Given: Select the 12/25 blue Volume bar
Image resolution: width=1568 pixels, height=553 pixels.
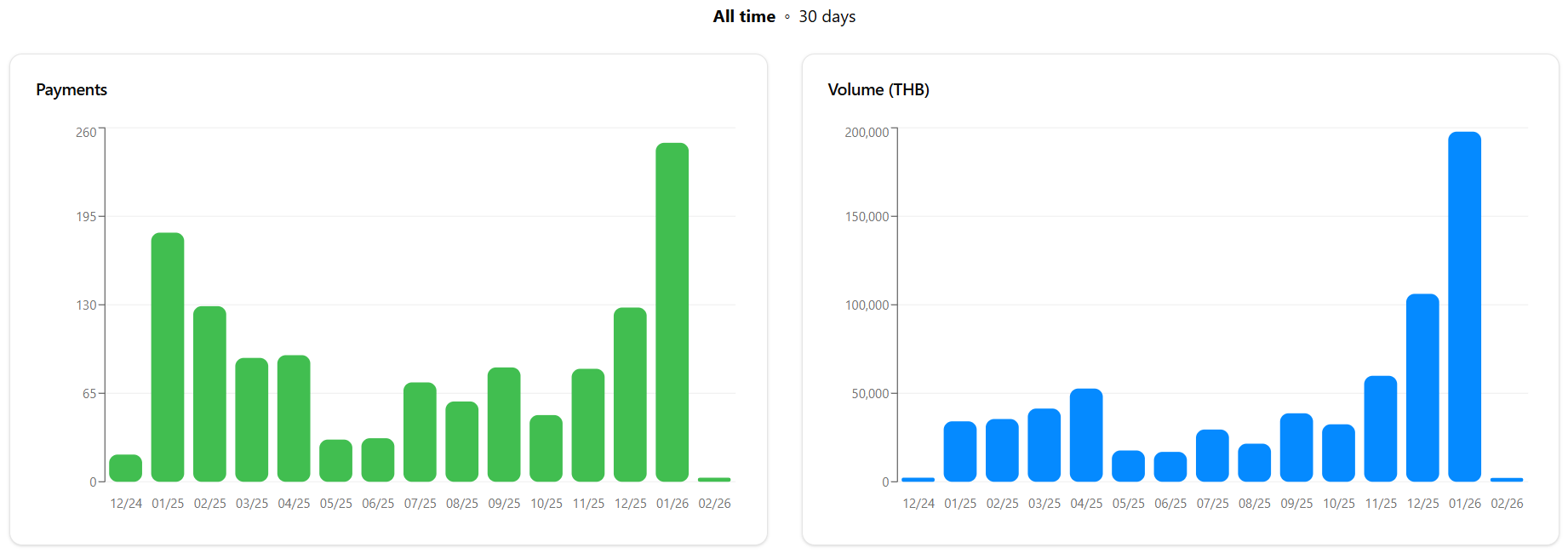Looking at the screenshot, I should pyautogui.click(x=1422, y=388).
